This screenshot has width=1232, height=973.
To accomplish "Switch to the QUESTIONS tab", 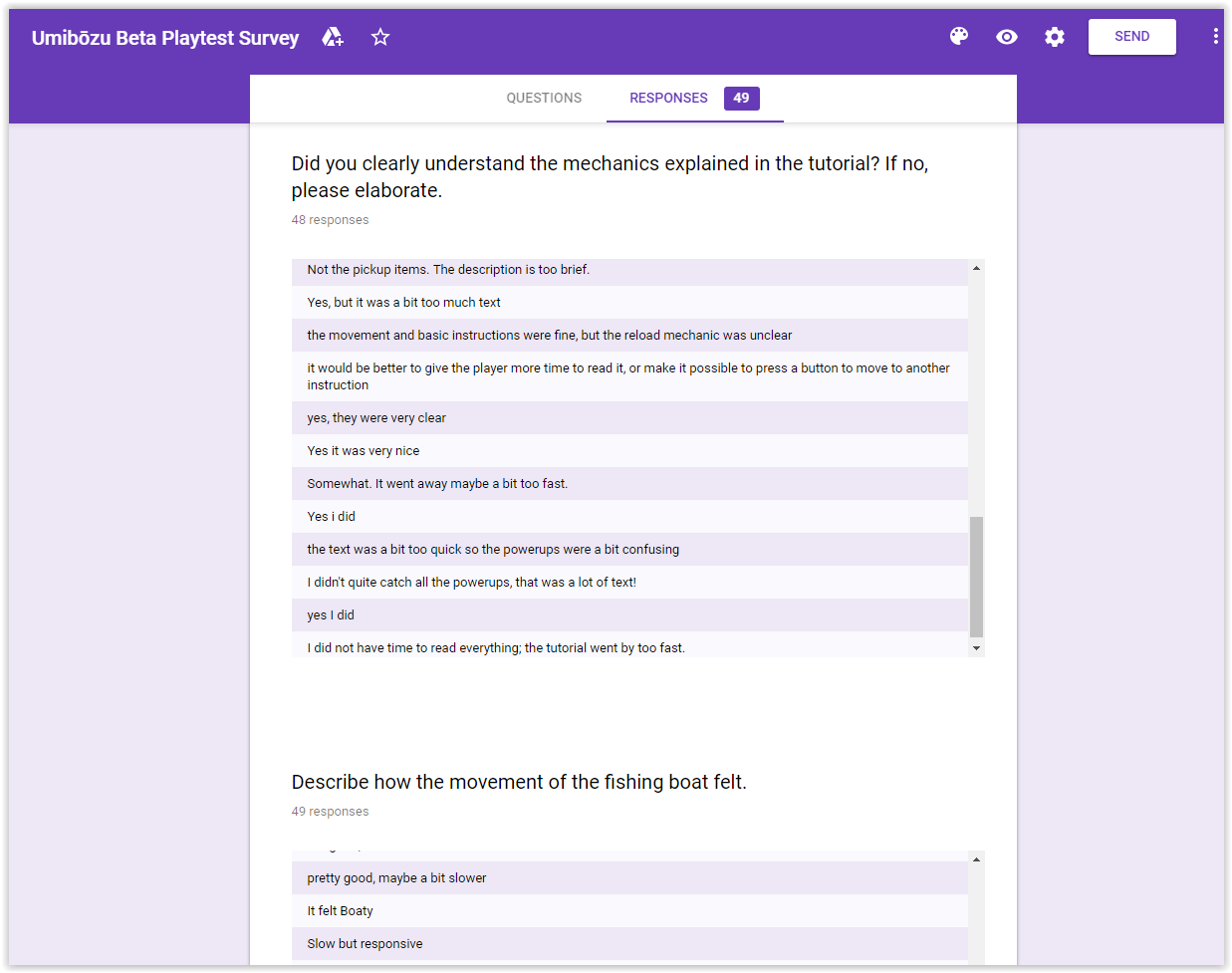I will click(544, 98).
